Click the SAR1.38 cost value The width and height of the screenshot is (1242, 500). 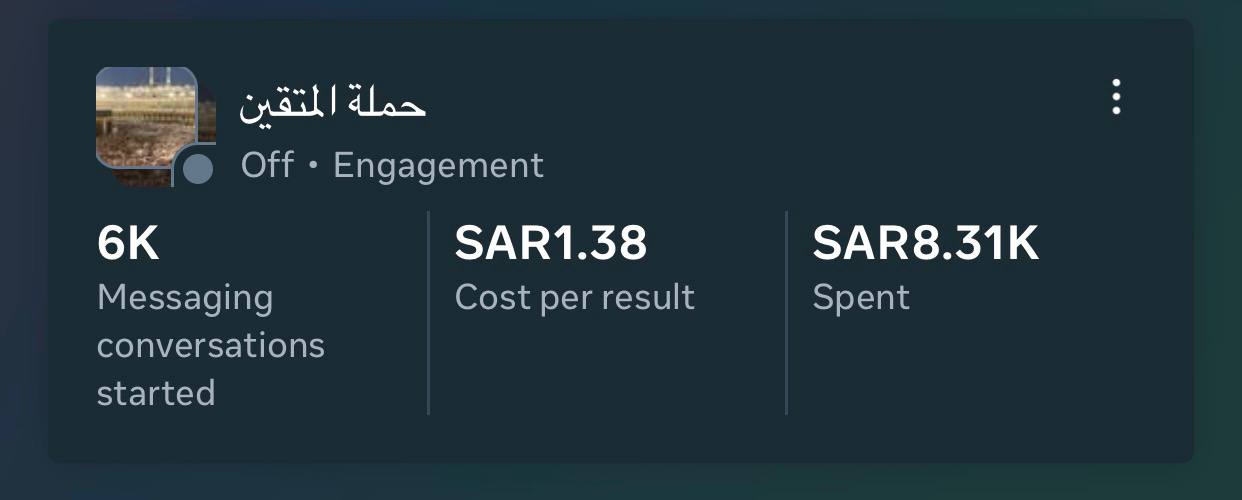coord(551,244)
